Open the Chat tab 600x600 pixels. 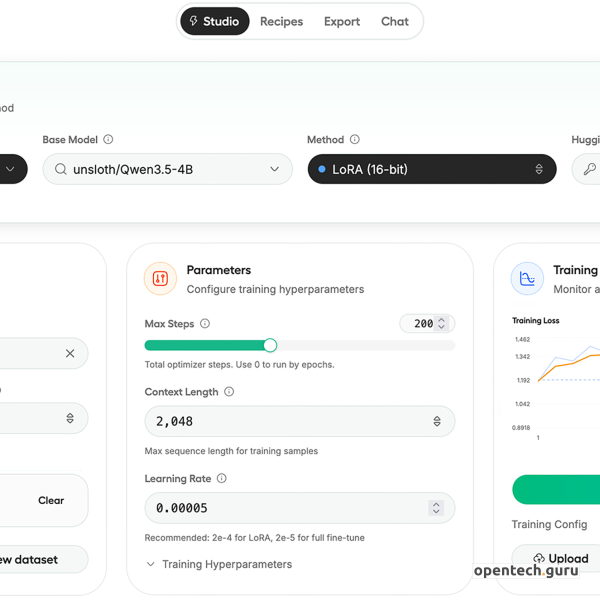coord(395,22)
